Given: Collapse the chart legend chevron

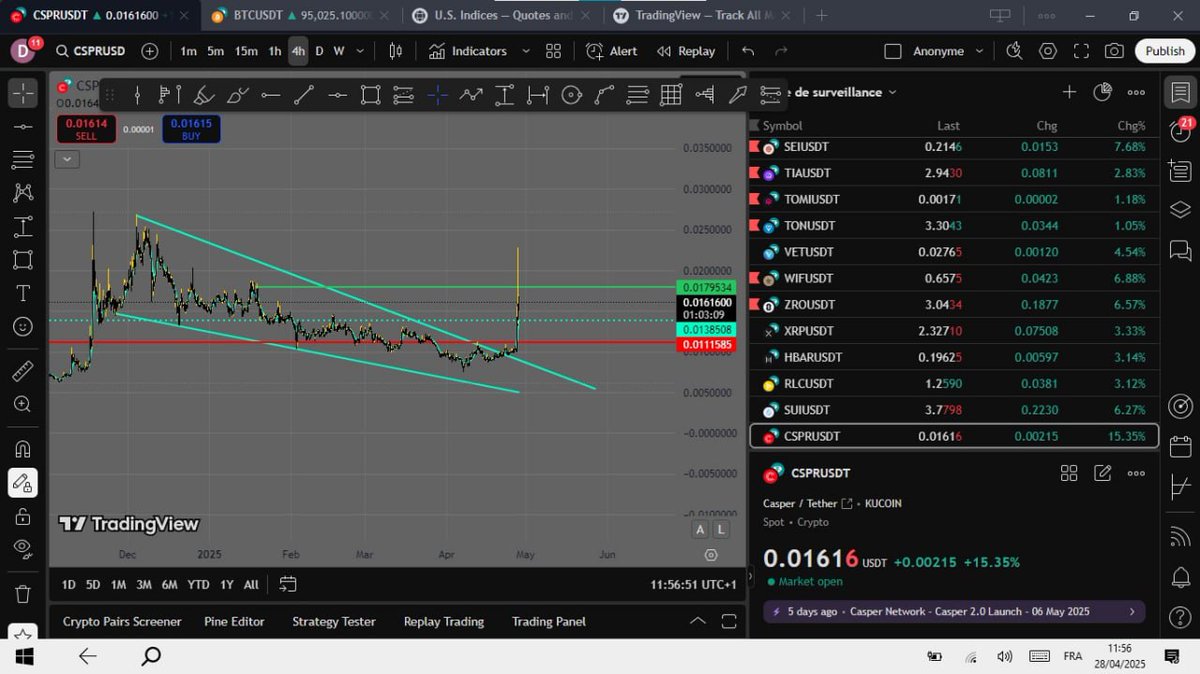Looking at the screenshot, I should point(67,159).
